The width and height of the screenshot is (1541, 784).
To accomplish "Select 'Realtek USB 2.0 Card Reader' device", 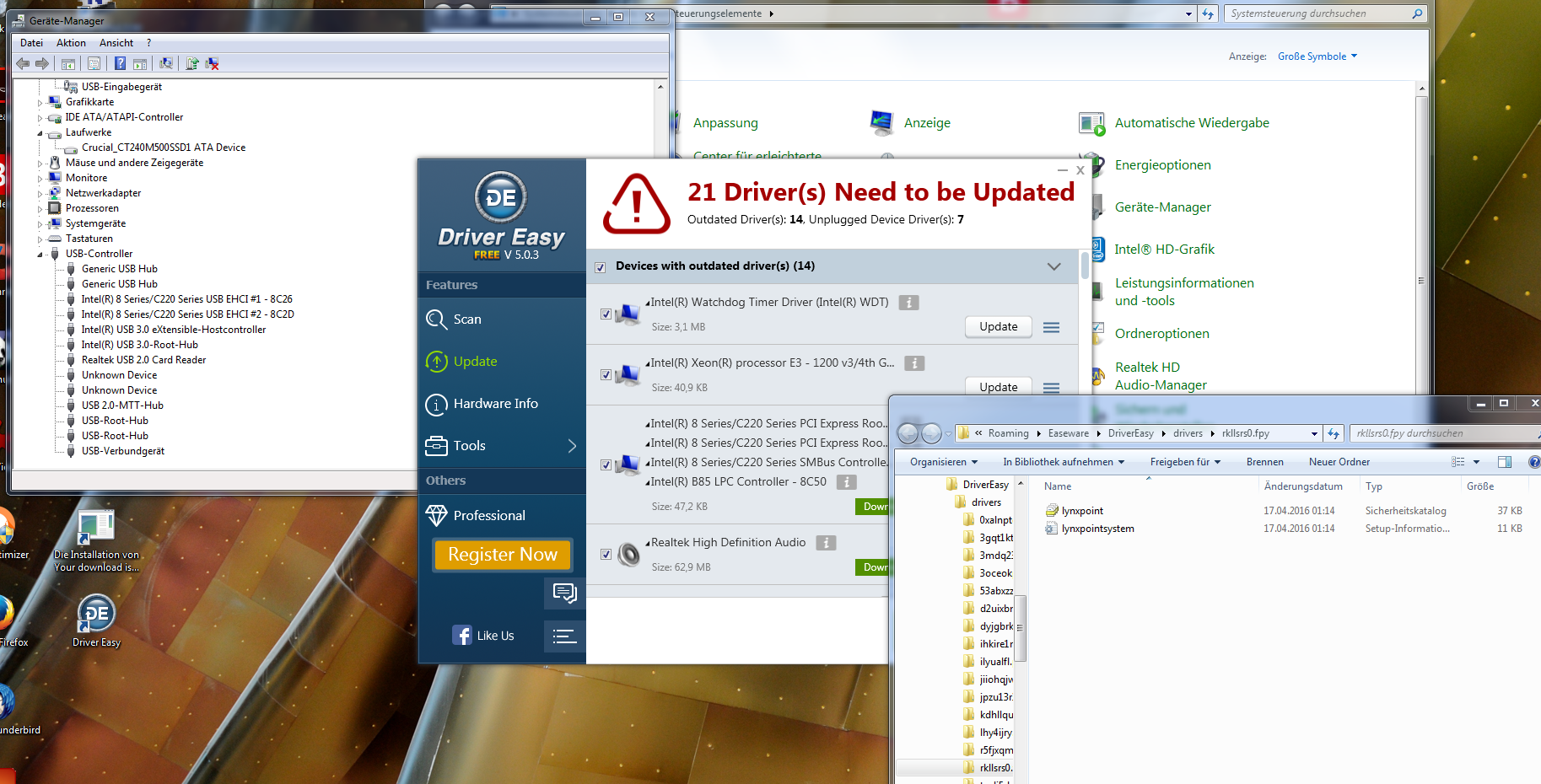I will click(x=143, y=360).
